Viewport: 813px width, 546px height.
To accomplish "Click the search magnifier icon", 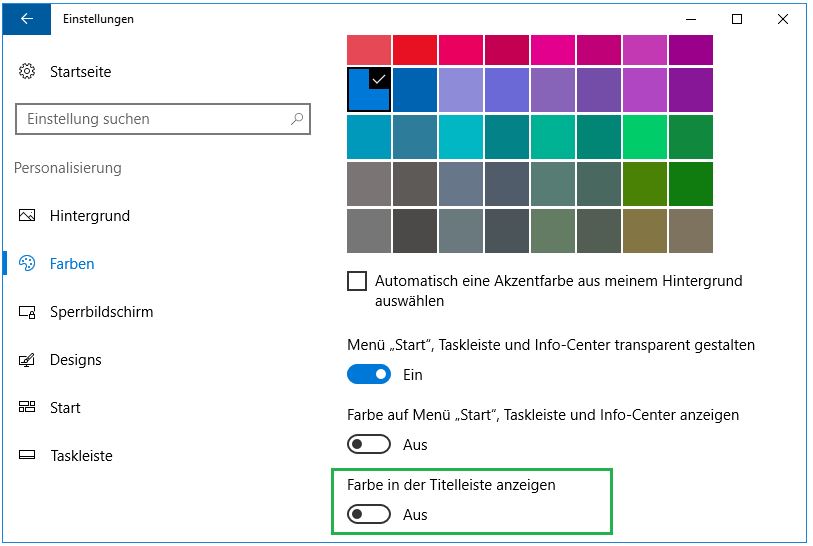I will click(297, 119).
